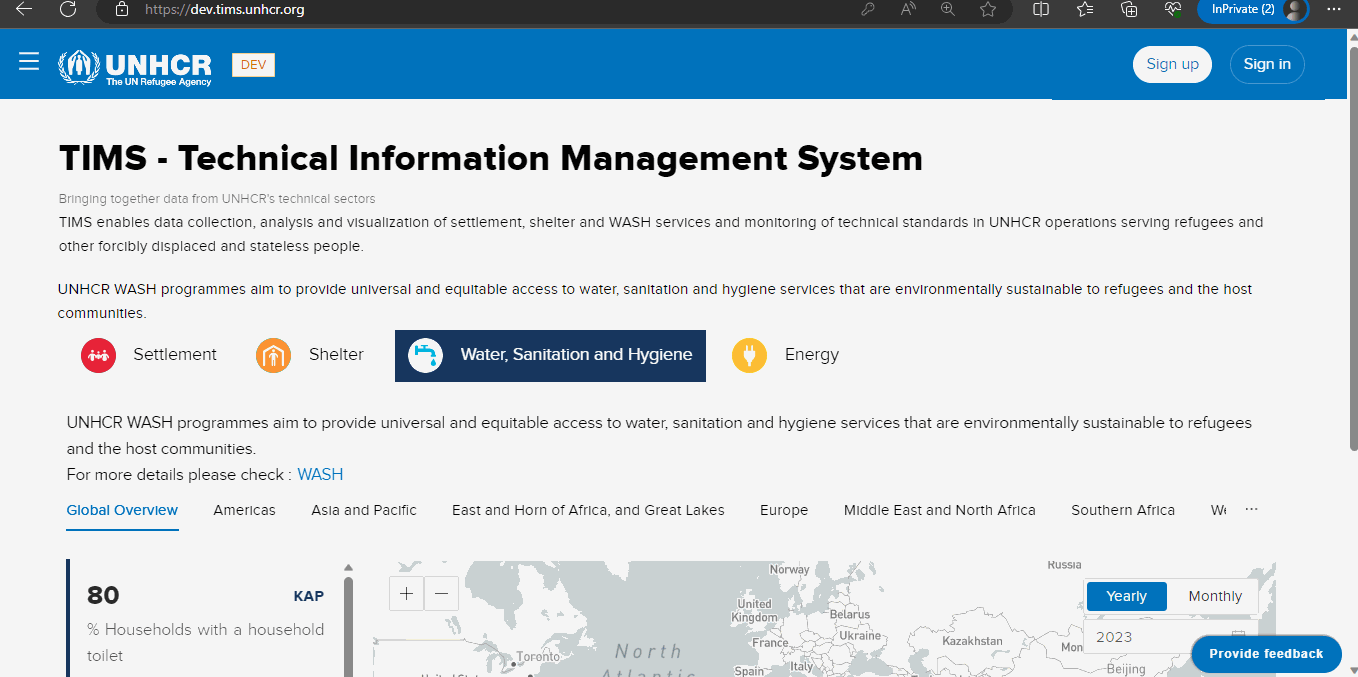
Task: Click the Energy plug icon
Action: click(x=749, y=355)
